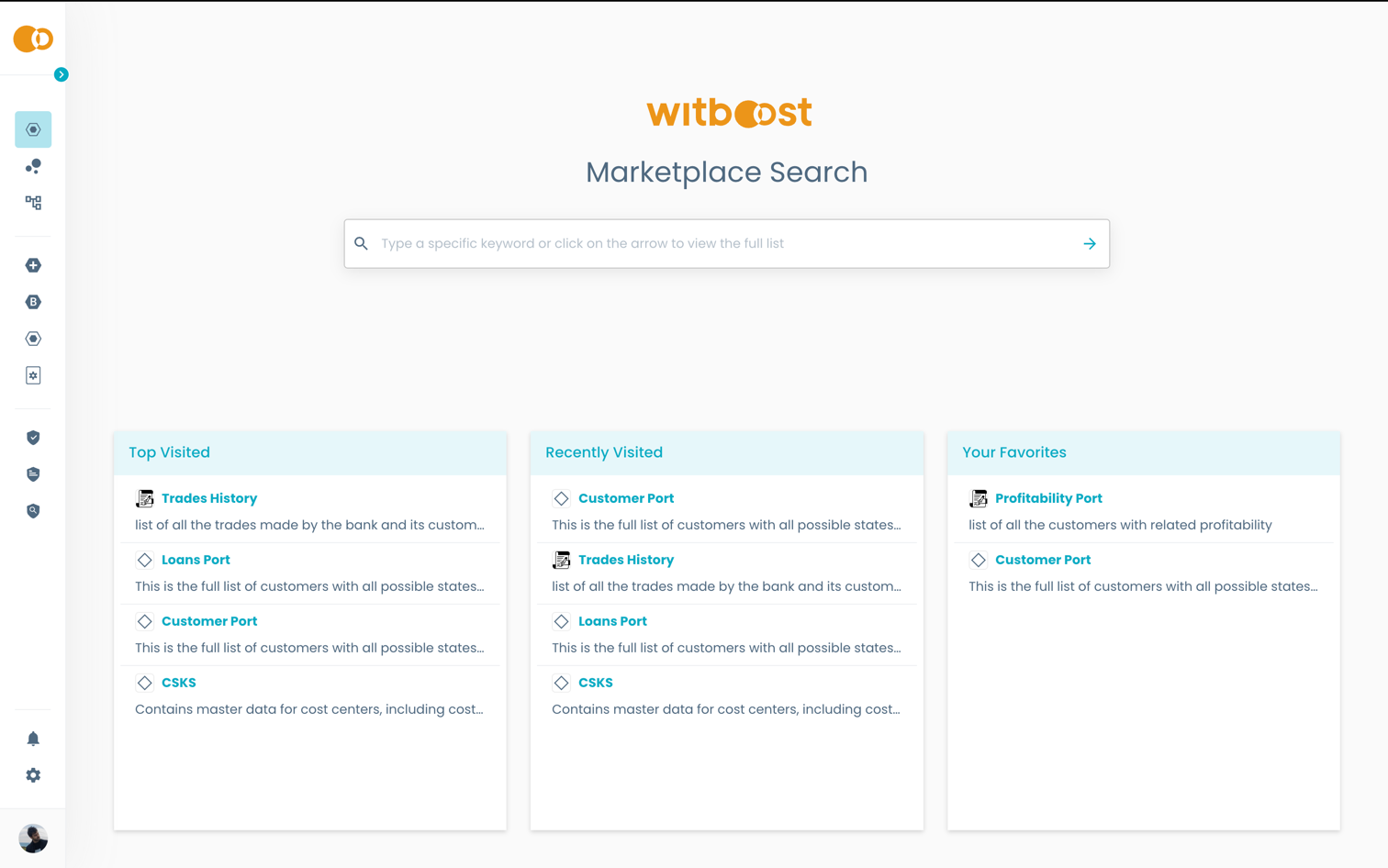Click the highlighted marketplace hexagon sidebar icon

[33, 129]
